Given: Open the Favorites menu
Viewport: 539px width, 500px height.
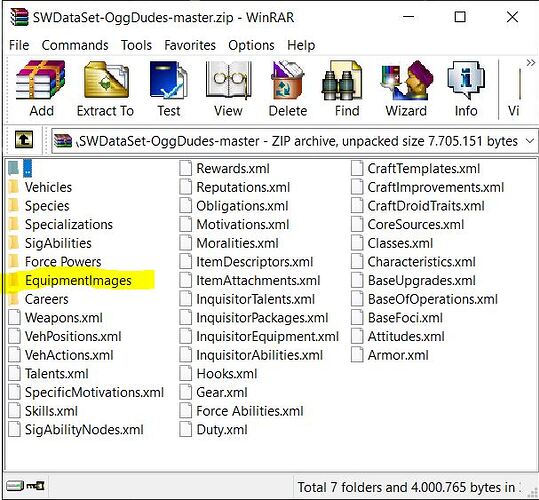Looking at the screenshot, I should (x=190, y=45).
